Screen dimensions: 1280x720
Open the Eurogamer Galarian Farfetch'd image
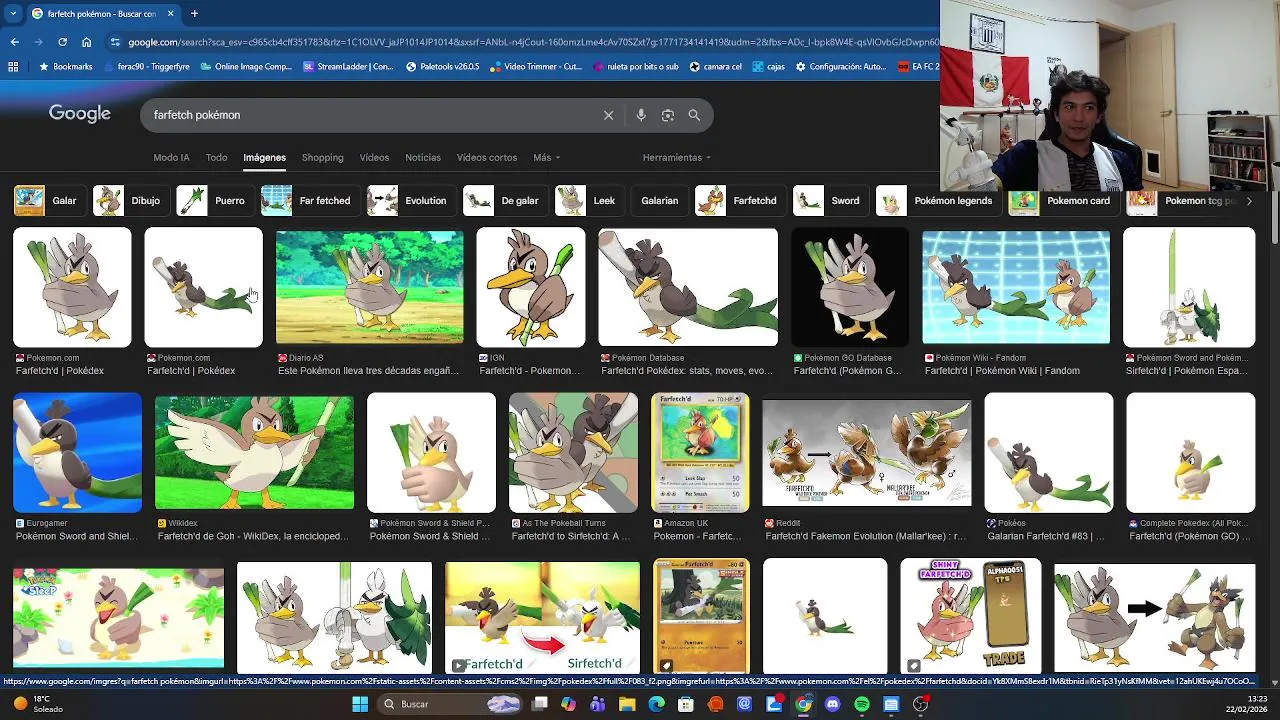pos(77,452)
